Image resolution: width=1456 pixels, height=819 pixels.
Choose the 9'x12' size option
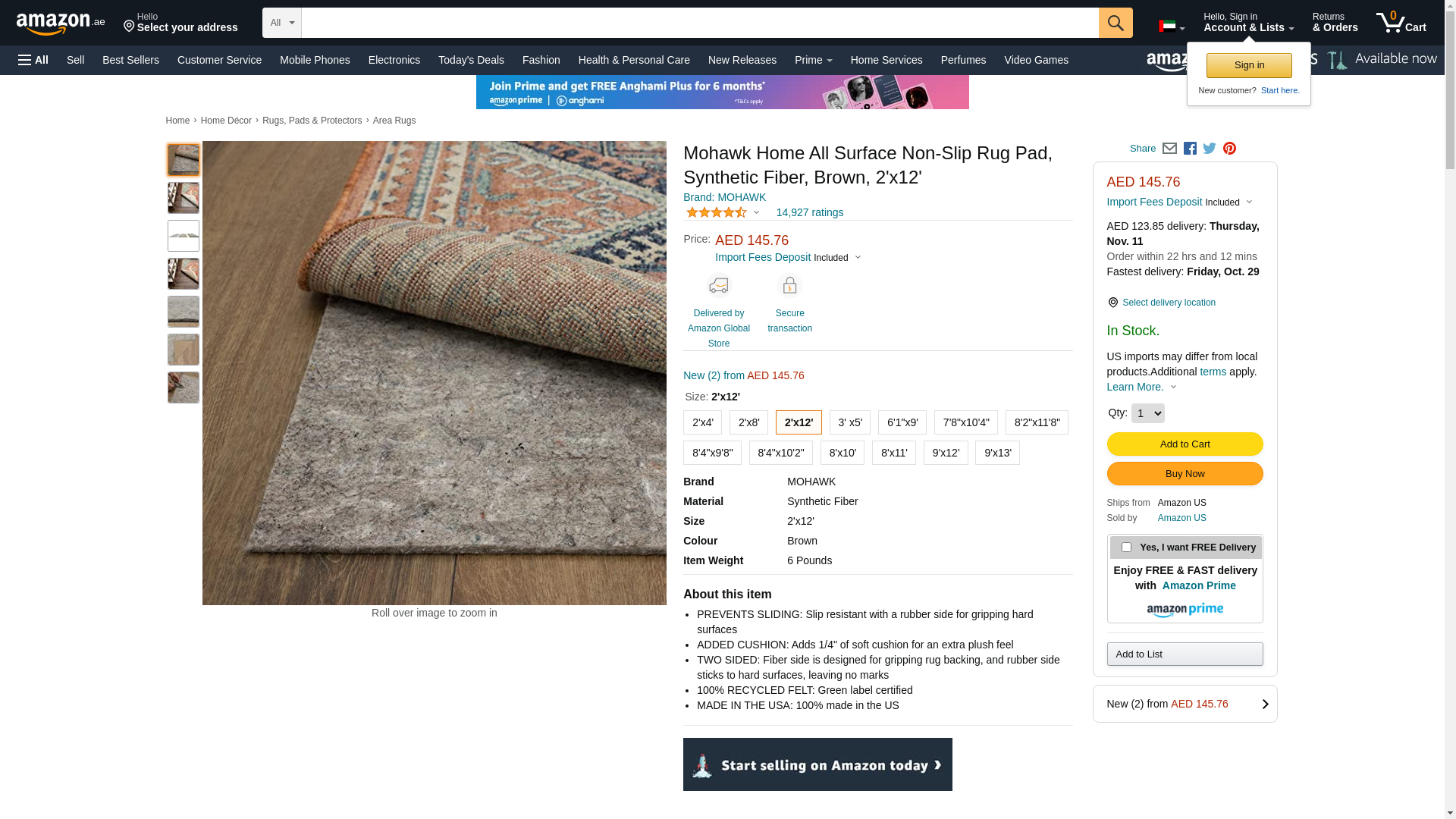click(945, 453)
